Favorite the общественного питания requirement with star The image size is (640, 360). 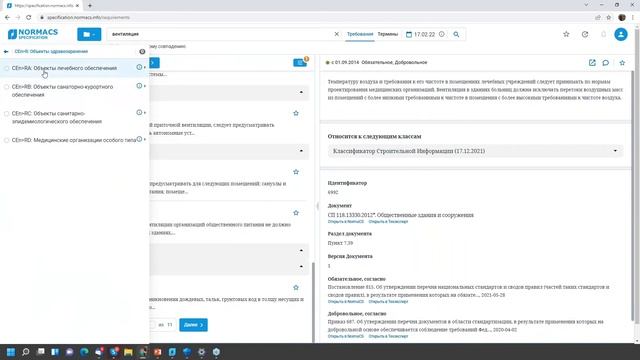pyautogui.click(x=296, y=213)
